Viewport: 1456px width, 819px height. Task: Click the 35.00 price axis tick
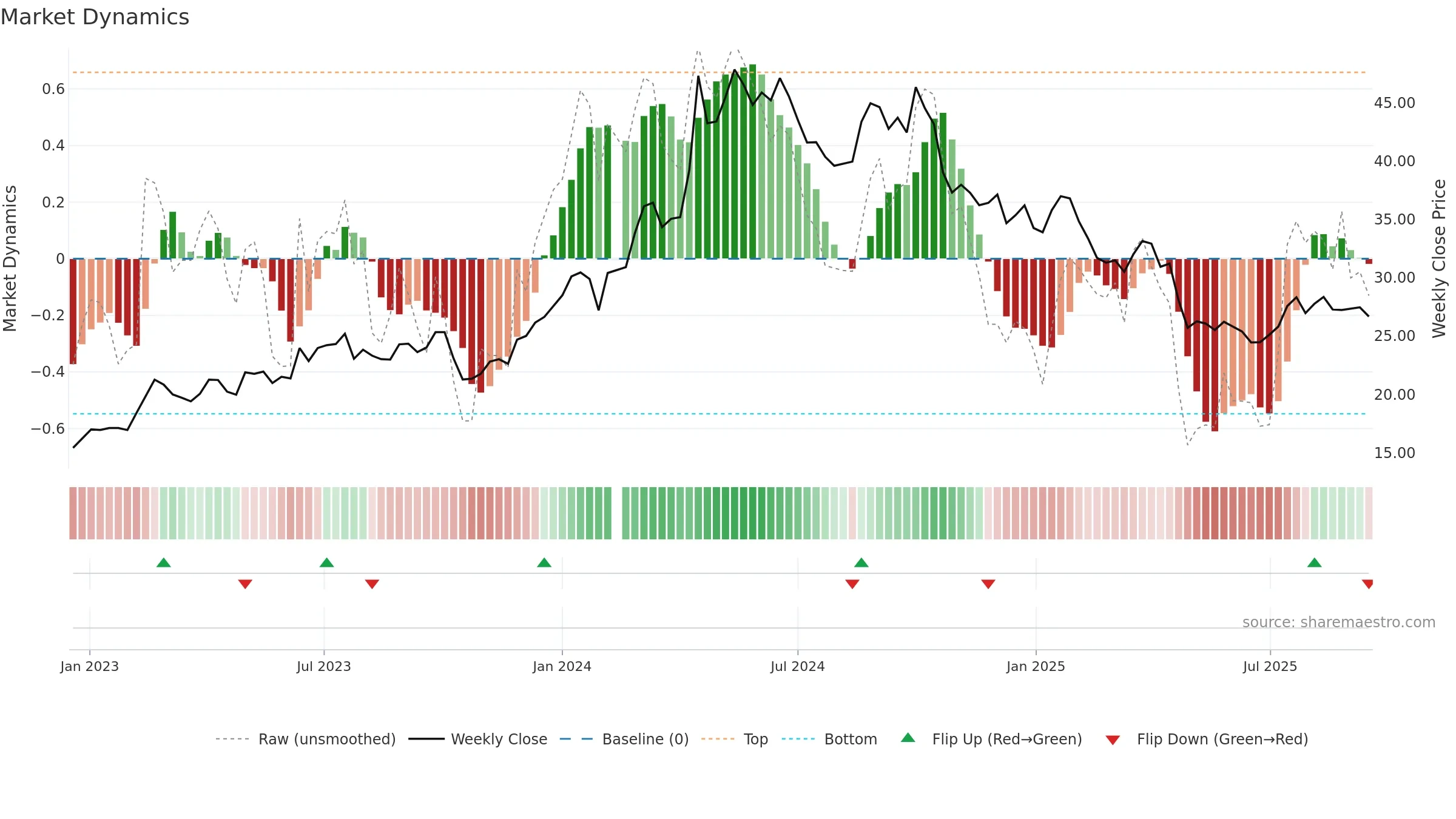(1395, 220)
